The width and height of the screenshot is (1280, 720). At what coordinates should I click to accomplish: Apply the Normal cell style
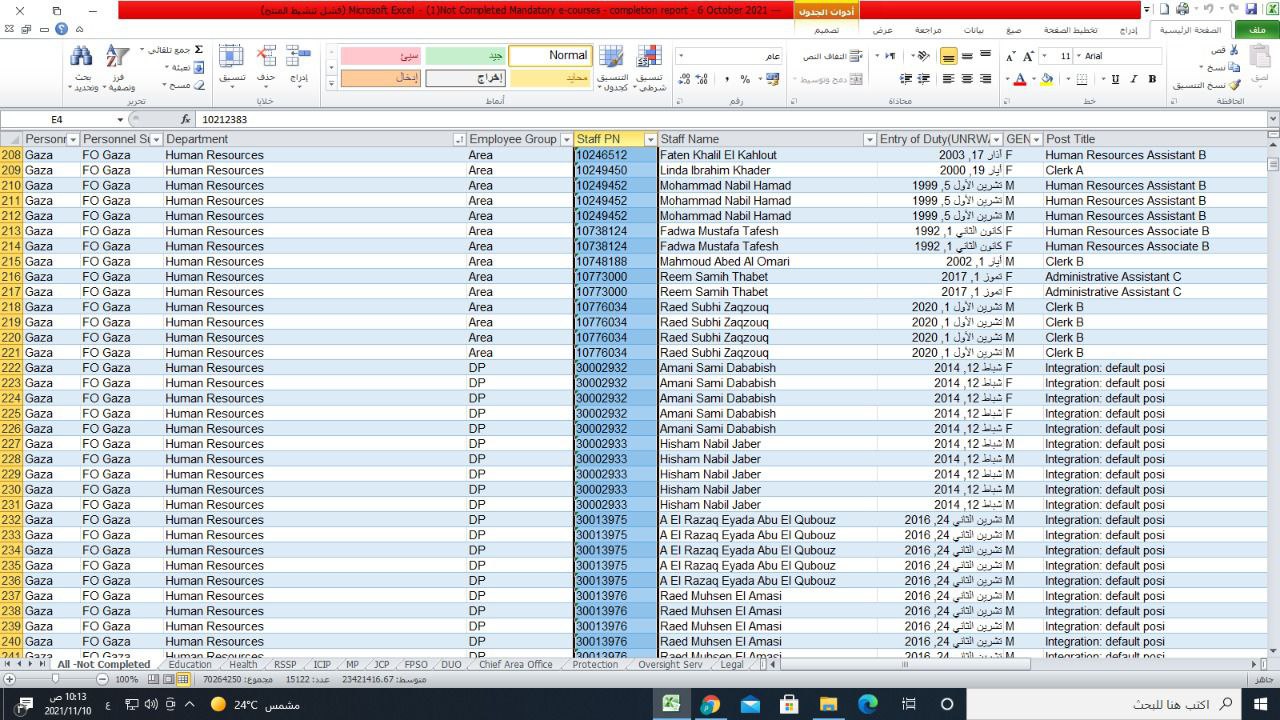[550, 56]
